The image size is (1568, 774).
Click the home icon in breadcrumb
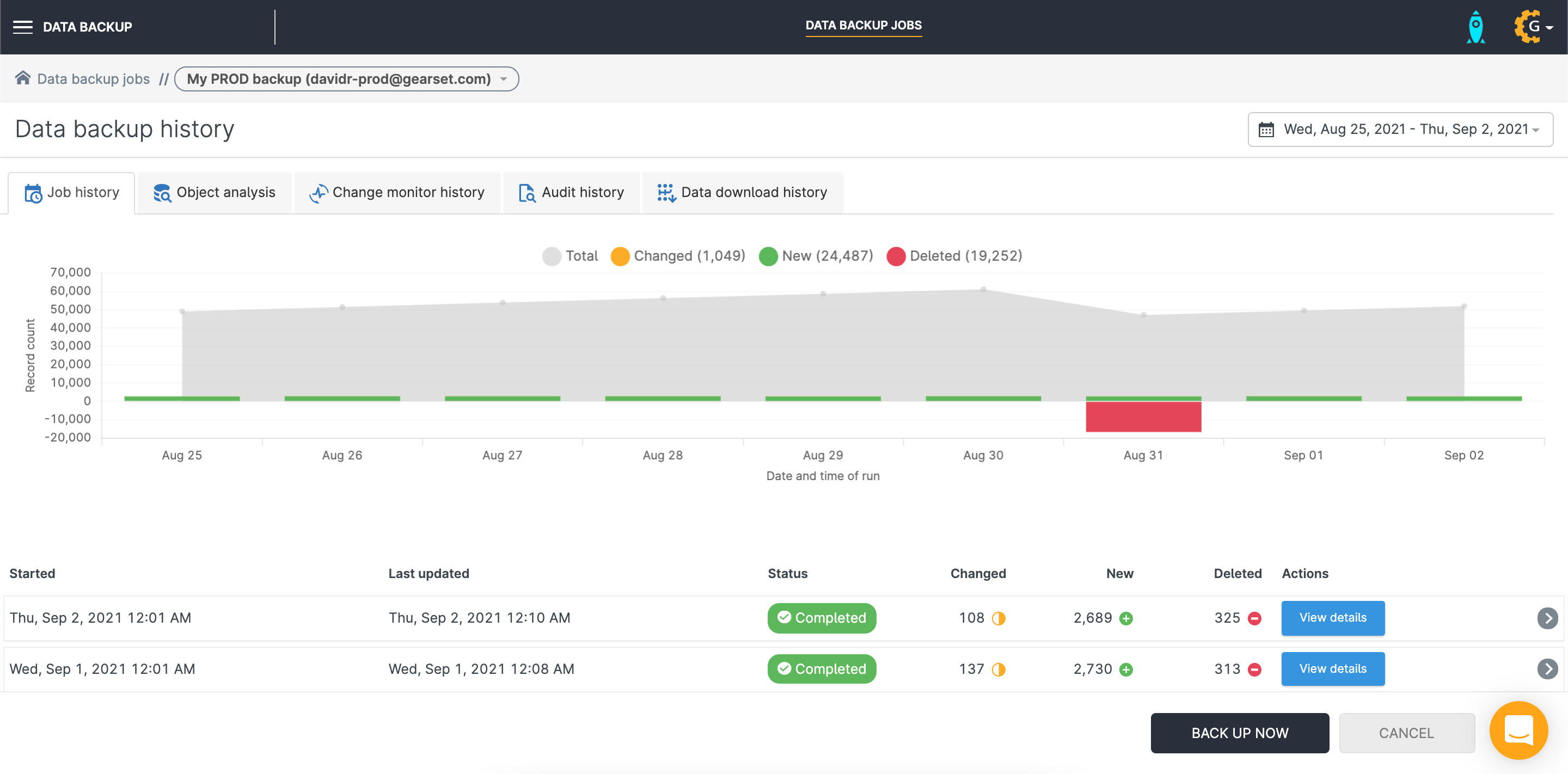pyautogui.click(x=22, y=78)
